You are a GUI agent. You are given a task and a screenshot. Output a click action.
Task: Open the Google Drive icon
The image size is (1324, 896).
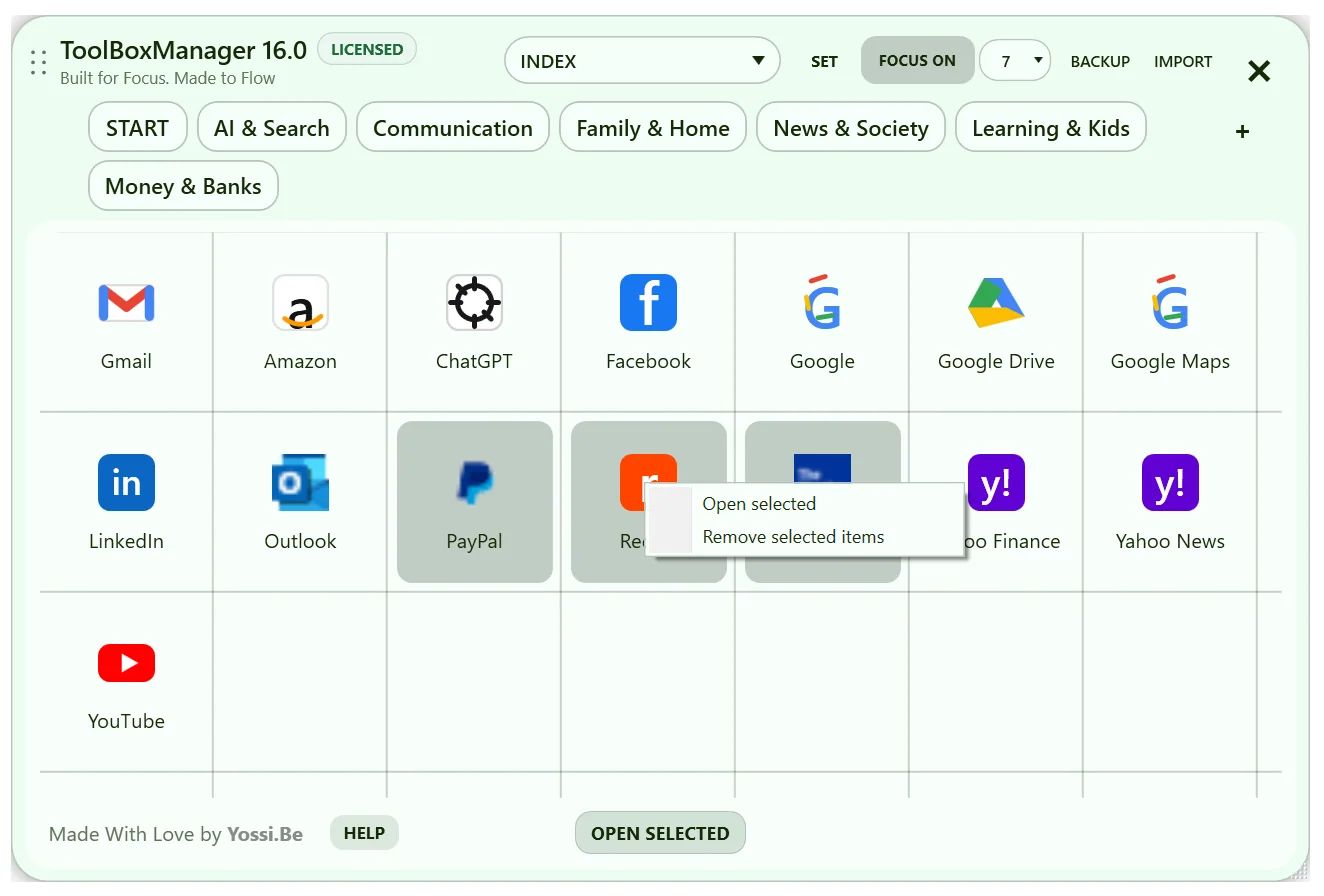click(x=996, y=302)
